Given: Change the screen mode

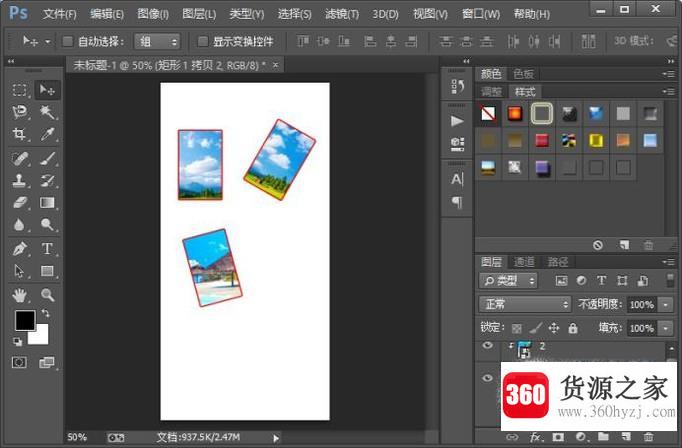Looking at the screenshot, I should [47, 362].
